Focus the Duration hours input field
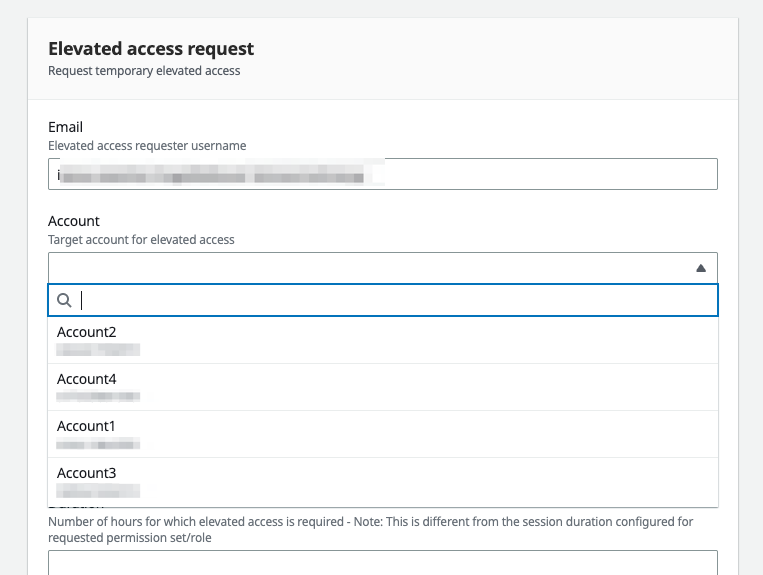This screenshot has width=763, height=575. pyautogui.click(x=382, y=562)
